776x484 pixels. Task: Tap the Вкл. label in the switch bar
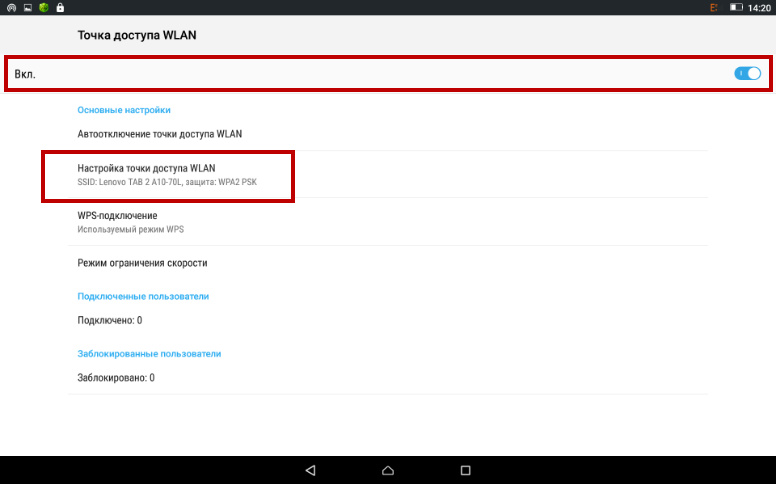[25, 74]
